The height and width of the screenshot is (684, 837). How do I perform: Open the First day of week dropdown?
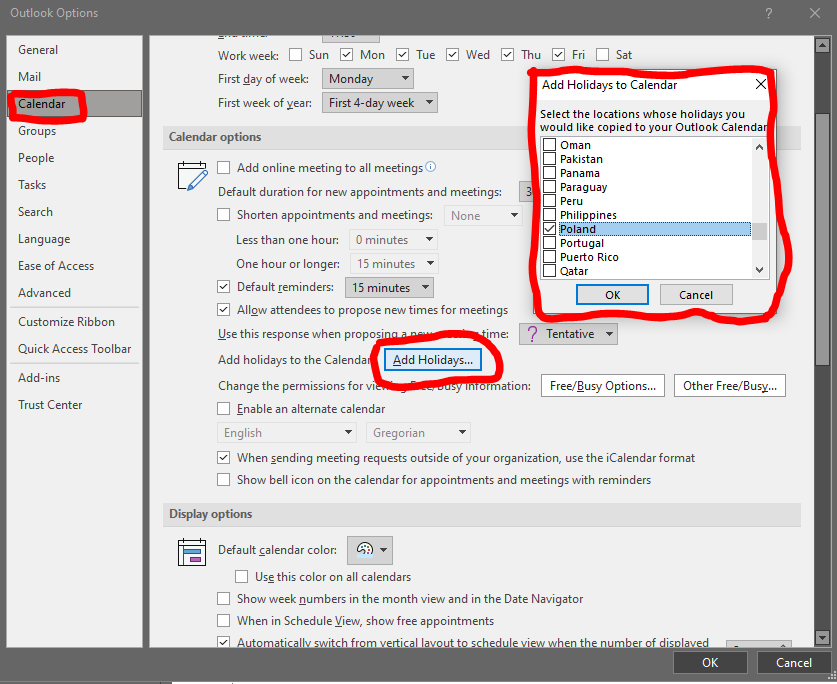tap(368, 79)
